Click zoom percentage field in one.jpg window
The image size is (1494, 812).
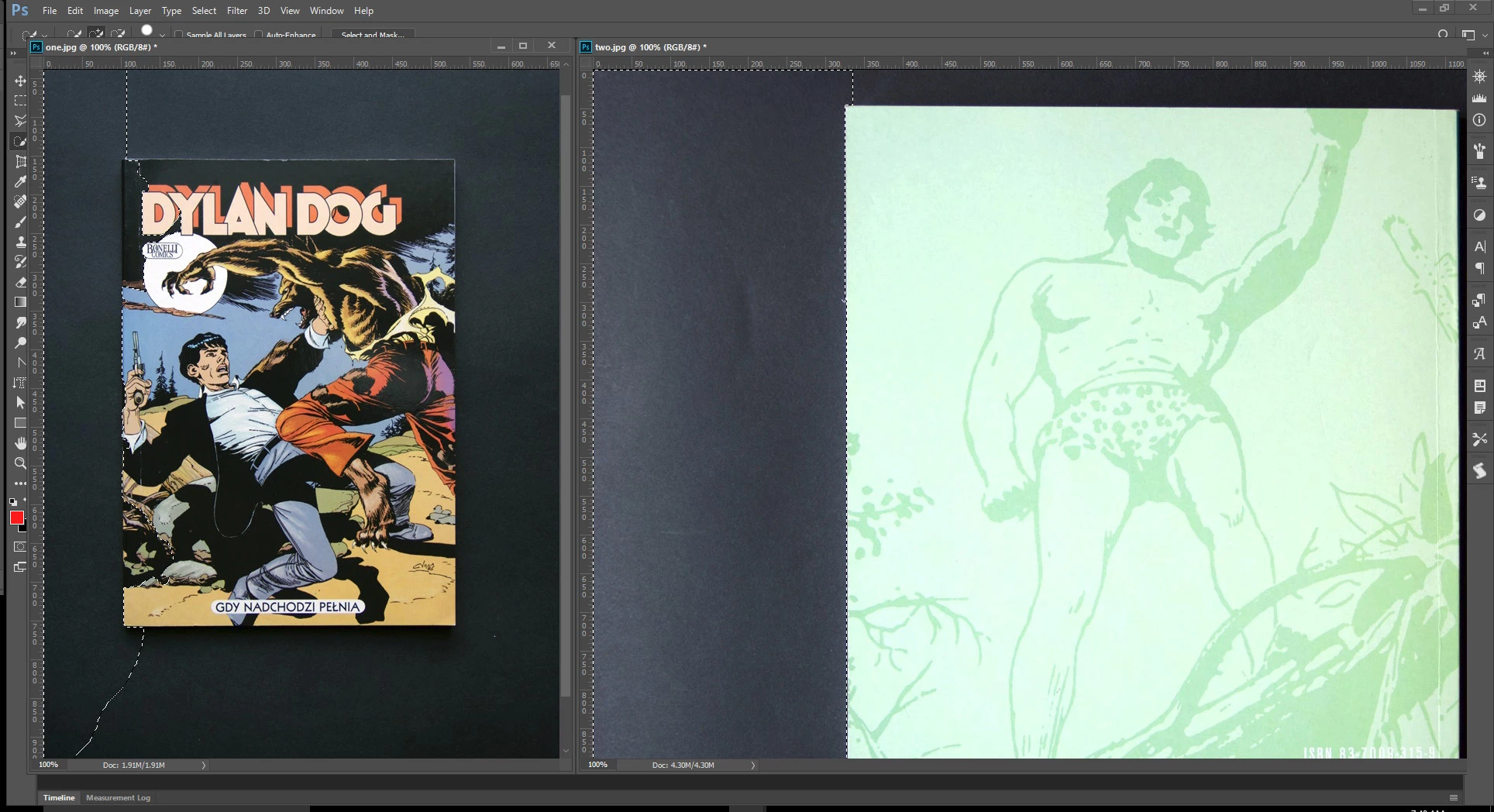(x=49, y=765)
